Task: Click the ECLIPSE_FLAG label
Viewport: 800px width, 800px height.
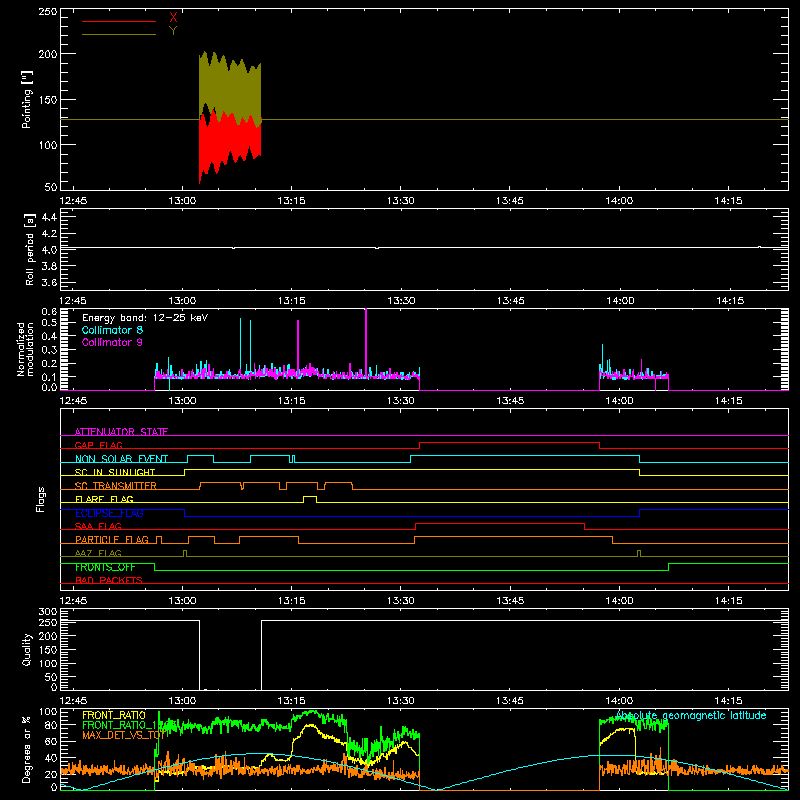Action: tap(109, 513)
